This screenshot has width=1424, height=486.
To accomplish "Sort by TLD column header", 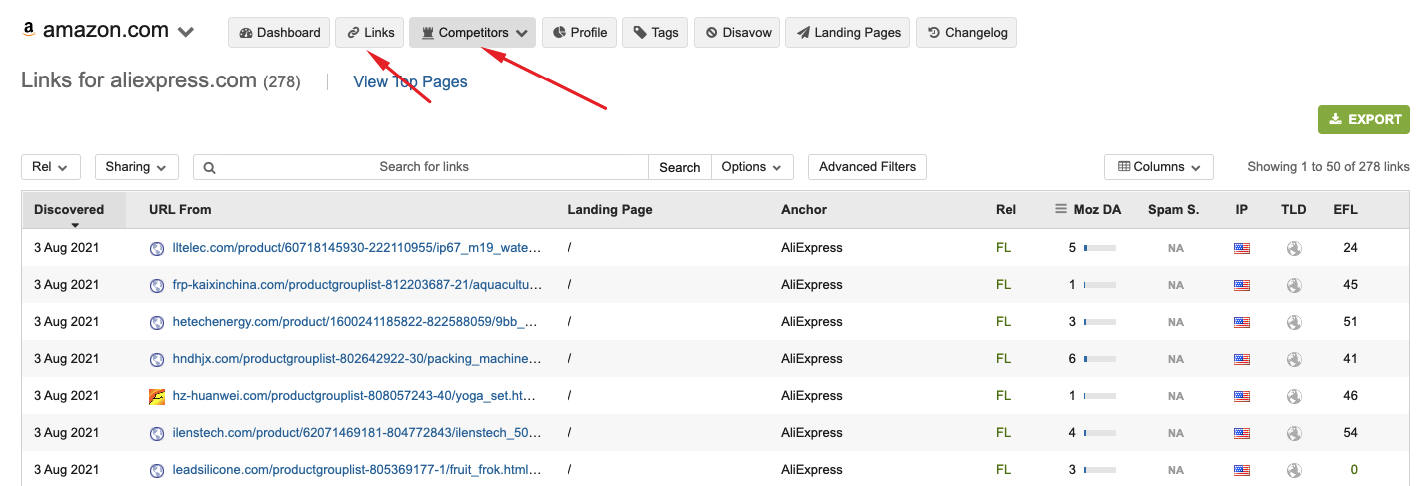I will [x=1294, y=209].
